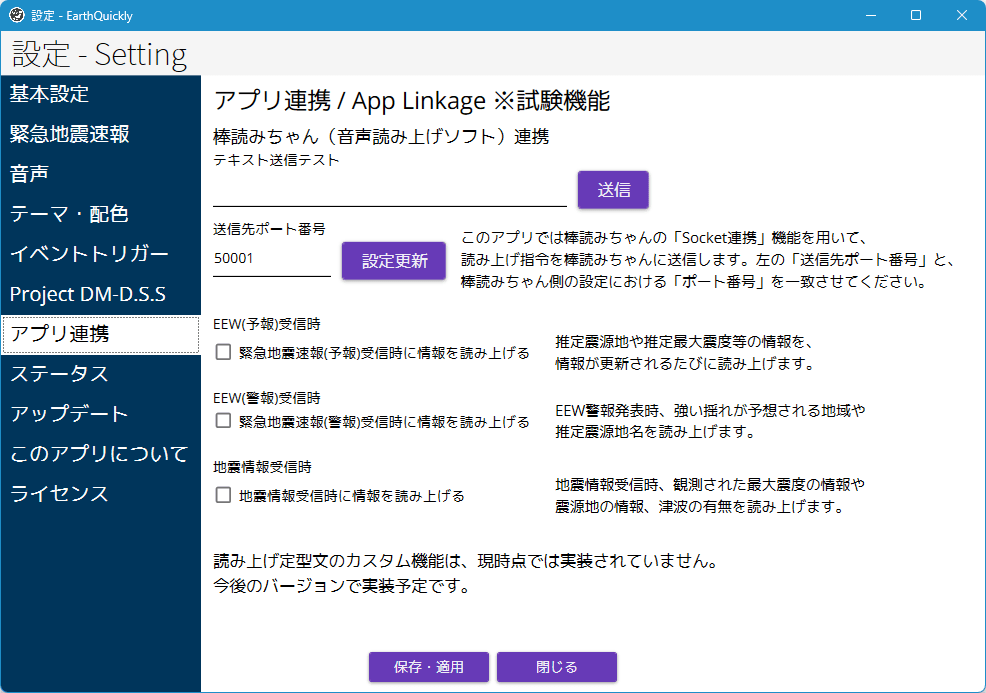Maximize the settings window
The height and width of the screenshot is (693, 986).
[x=916, y=15]
